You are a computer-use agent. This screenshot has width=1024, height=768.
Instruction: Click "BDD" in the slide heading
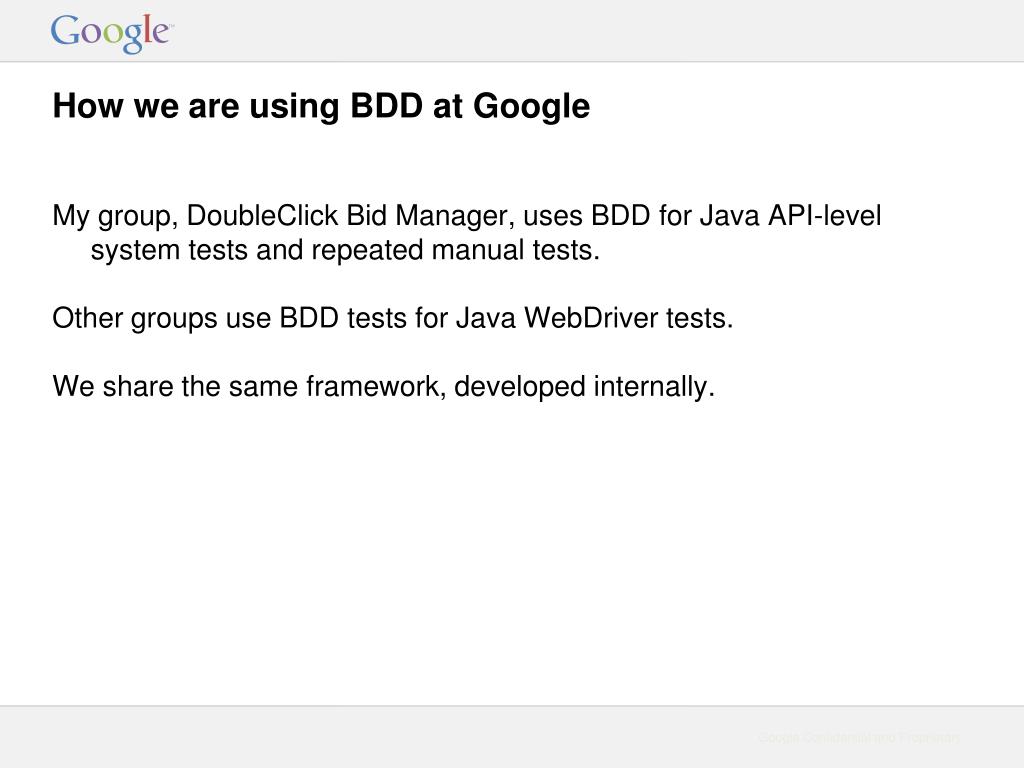tap(387, 106)
